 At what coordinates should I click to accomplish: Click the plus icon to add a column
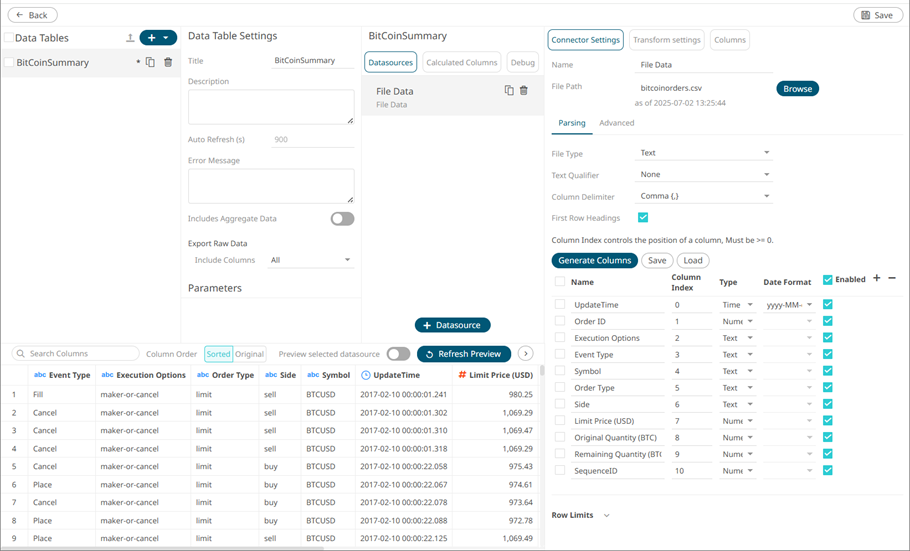[877, 279]
